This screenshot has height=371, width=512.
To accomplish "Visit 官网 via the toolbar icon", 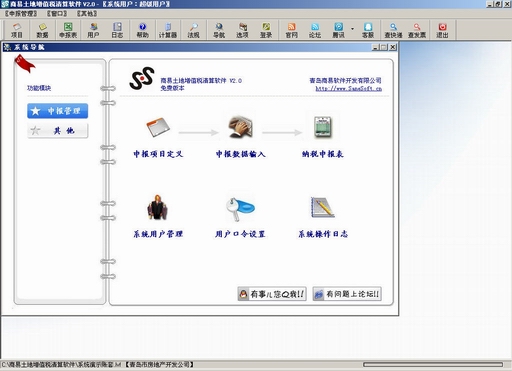I will tap(292, 30).
